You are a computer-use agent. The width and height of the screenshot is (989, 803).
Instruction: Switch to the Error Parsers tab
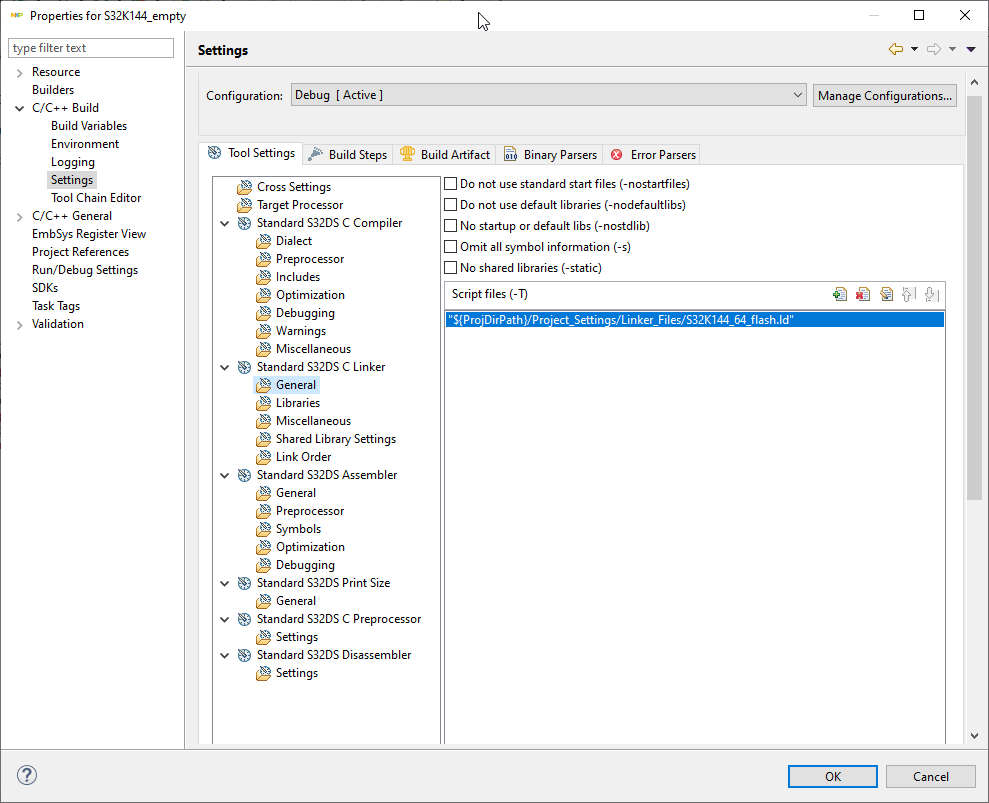tap(652, 155)
